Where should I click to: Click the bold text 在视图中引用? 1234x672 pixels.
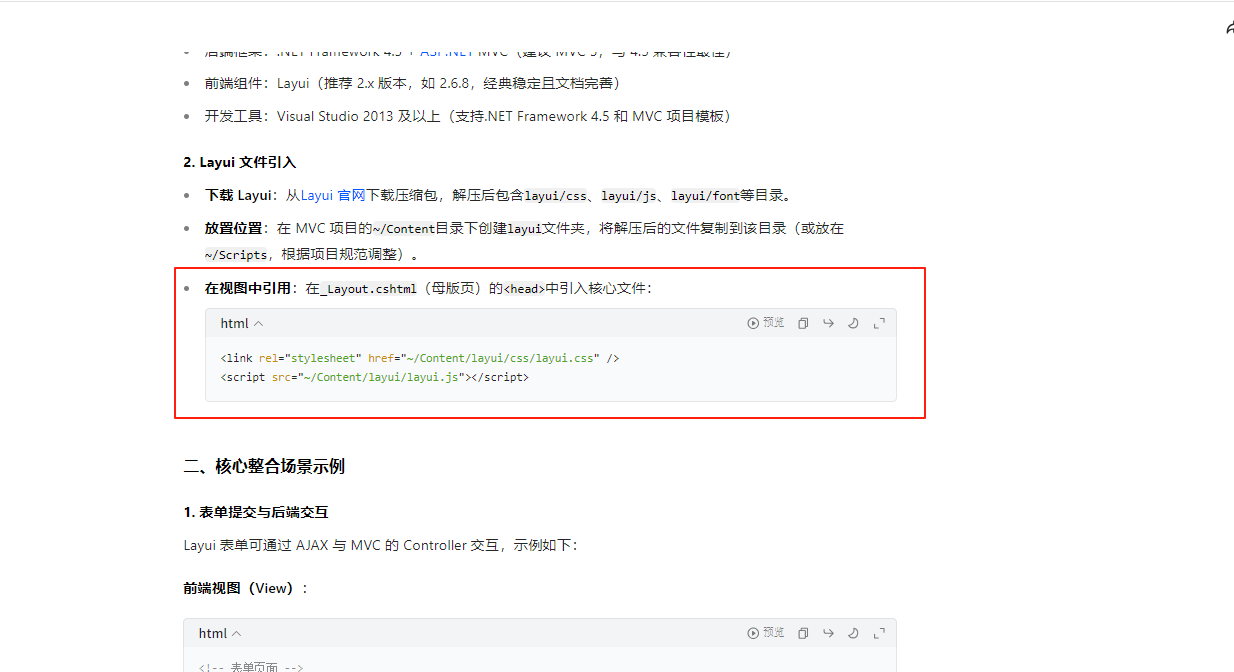click(x=247, y=288)
